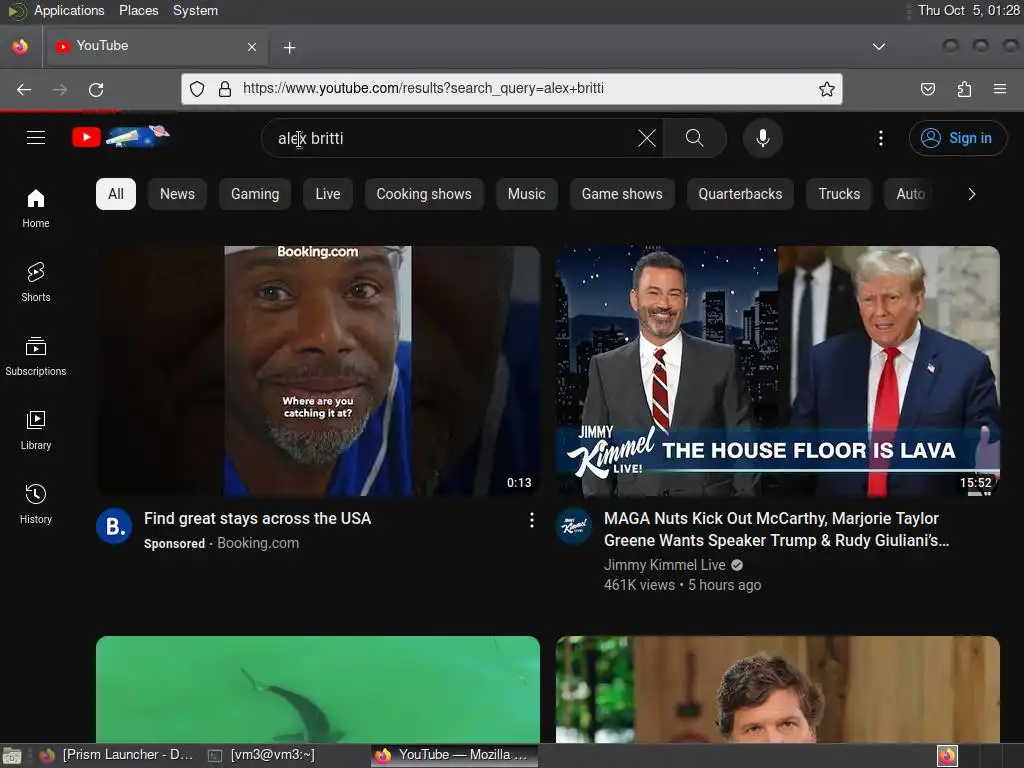The width and height of the screenshot is (1024, 768).
Task: Show more filter chips with right chevron
Action: point(972,194)
